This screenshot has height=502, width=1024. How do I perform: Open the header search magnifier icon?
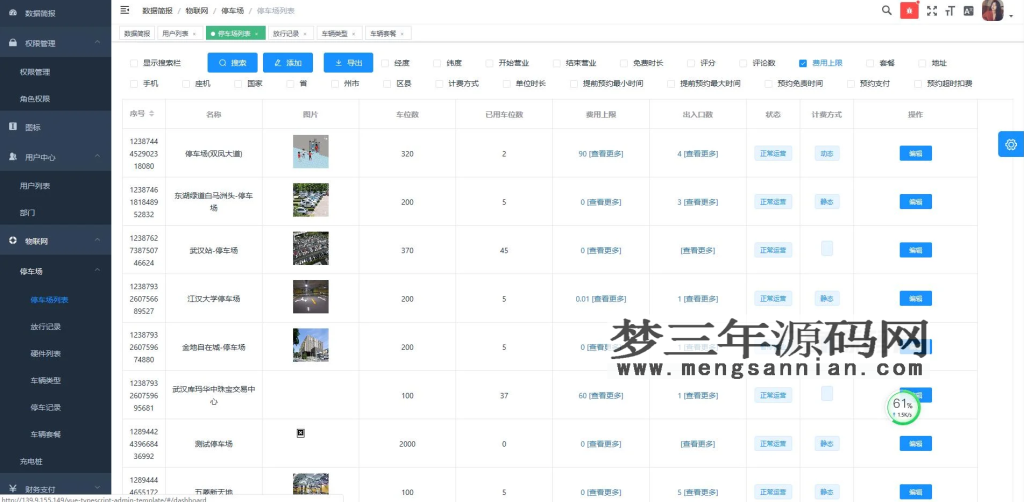point(886,10)
